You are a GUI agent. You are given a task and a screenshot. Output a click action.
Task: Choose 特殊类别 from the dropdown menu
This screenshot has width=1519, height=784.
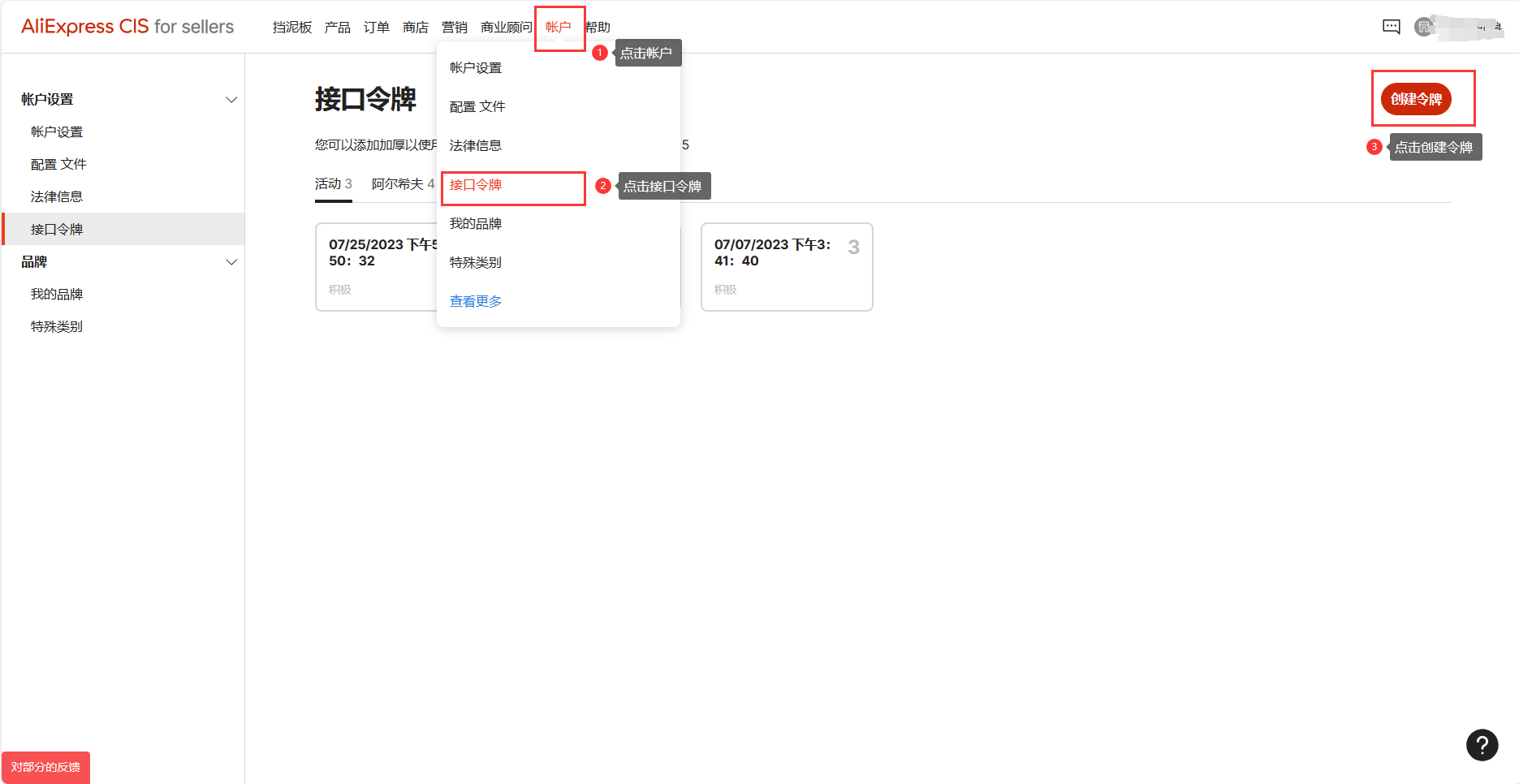(476, 263)
